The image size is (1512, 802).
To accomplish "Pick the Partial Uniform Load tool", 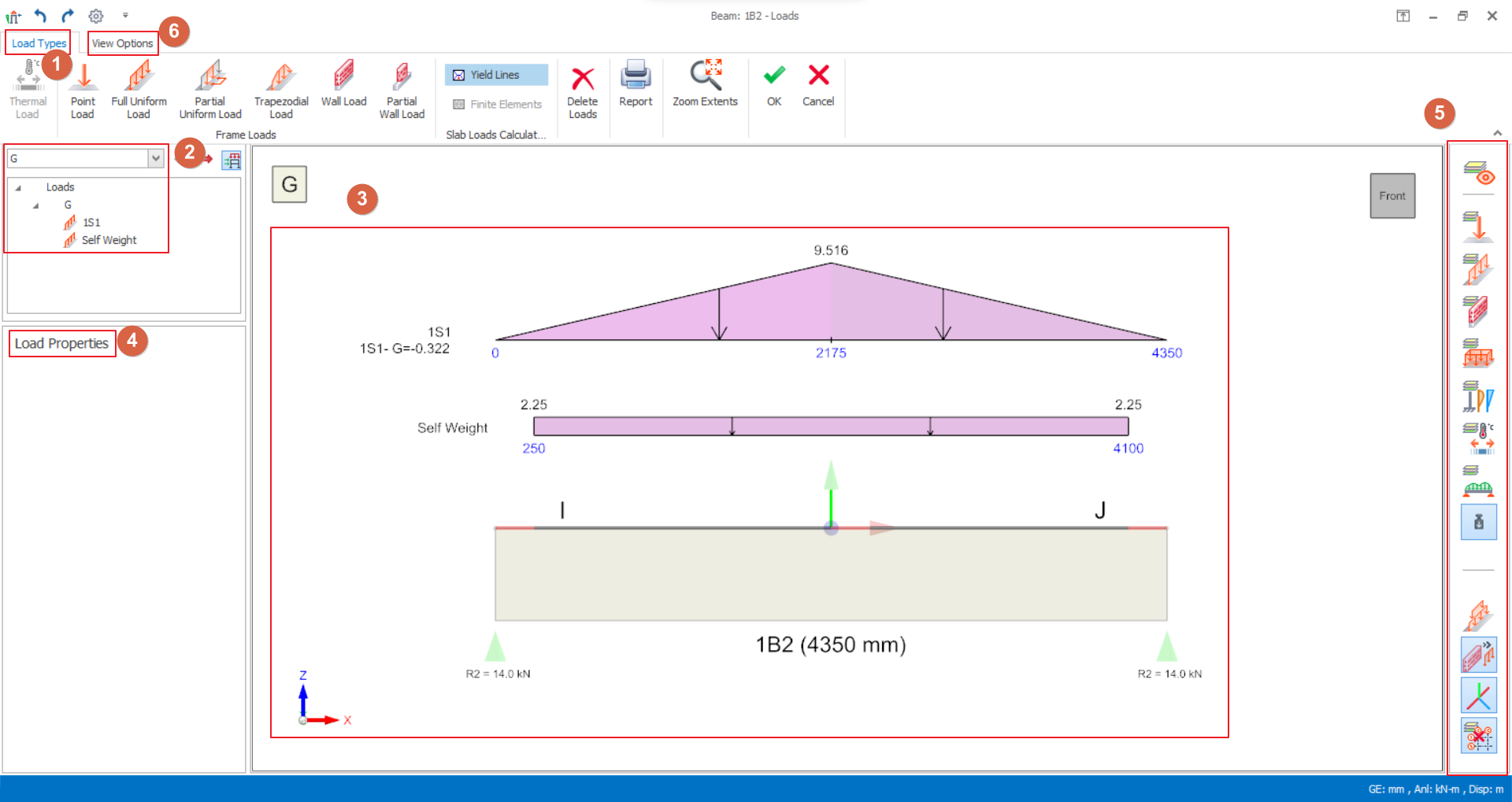I will click(210, 90).
